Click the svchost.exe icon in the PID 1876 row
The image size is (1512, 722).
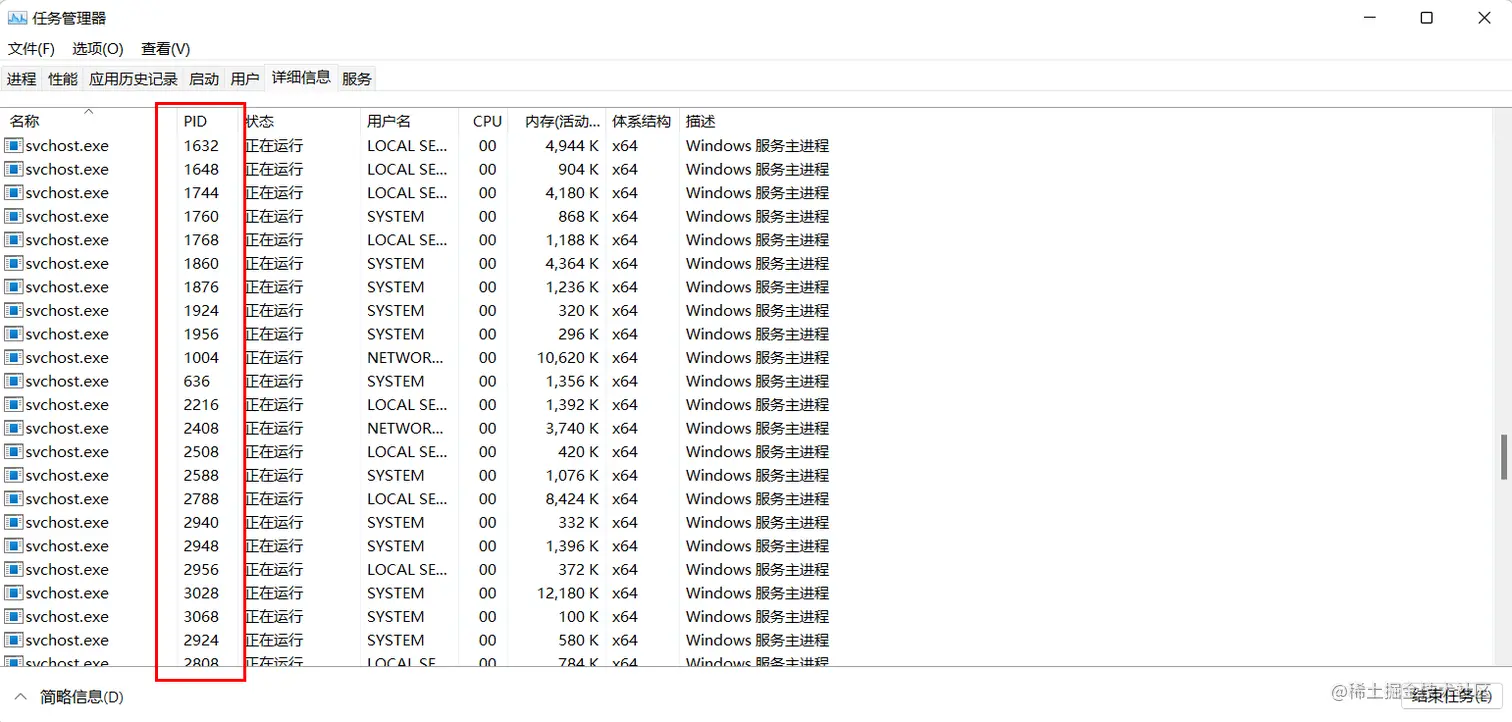tap(14, 287)
